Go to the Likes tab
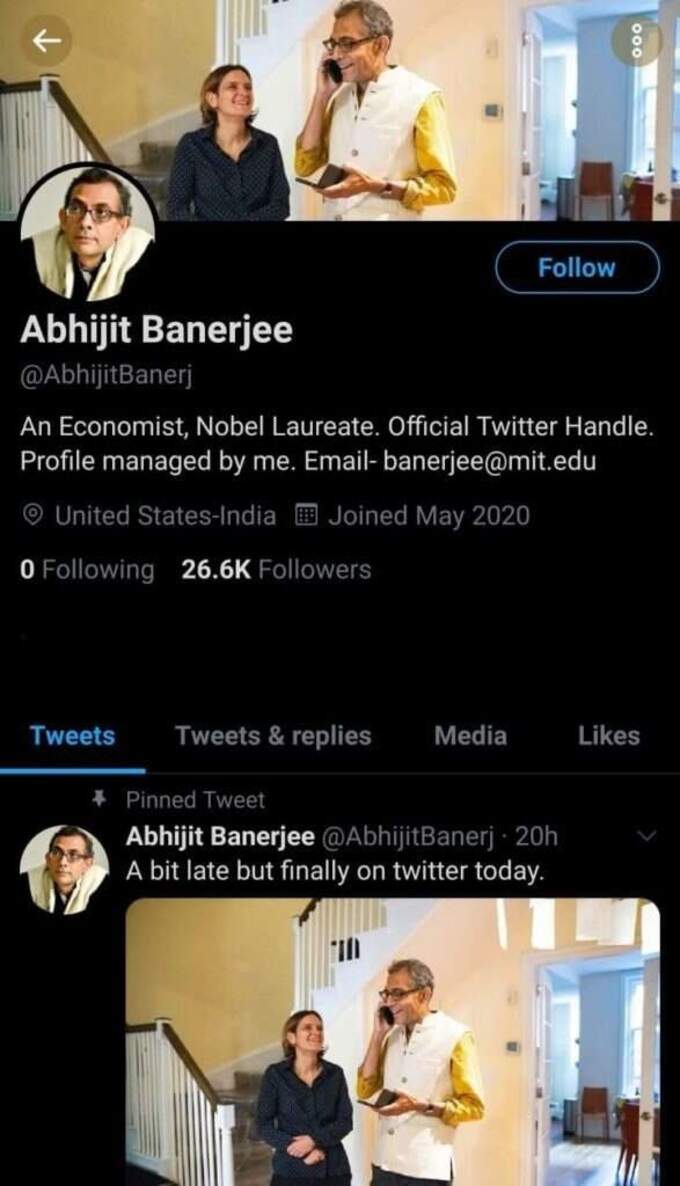Image resolution: width=680 pixels, height=1186 pixels. [609, 735]
